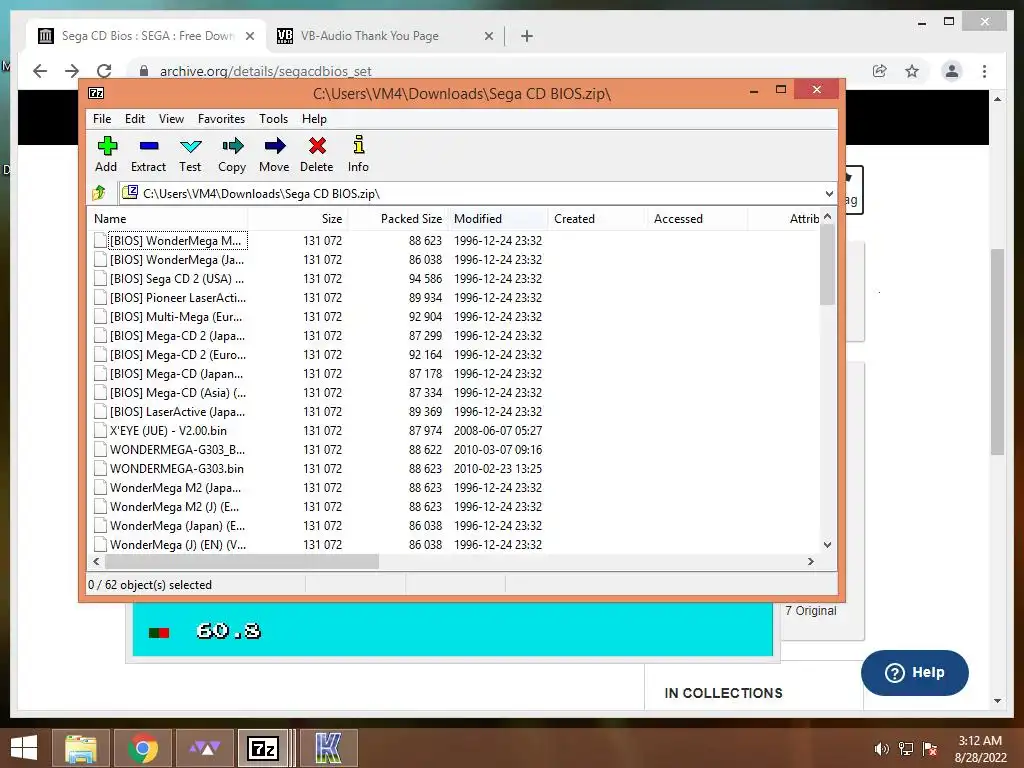Image resolution: width=1024 pixels, height=768 pixels.
Task: Click the Add toolbar icon in 7-Zip
Action: point(106,154)
